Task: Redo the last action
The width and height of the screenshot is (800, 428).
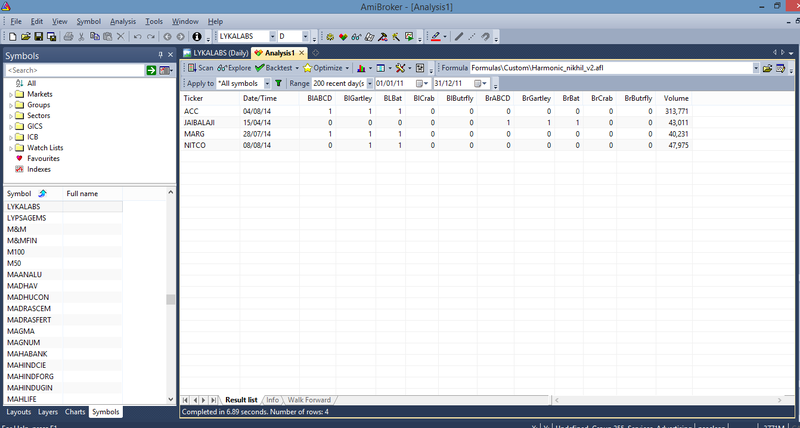Action: pyautogui.click(x=151, y=36)
